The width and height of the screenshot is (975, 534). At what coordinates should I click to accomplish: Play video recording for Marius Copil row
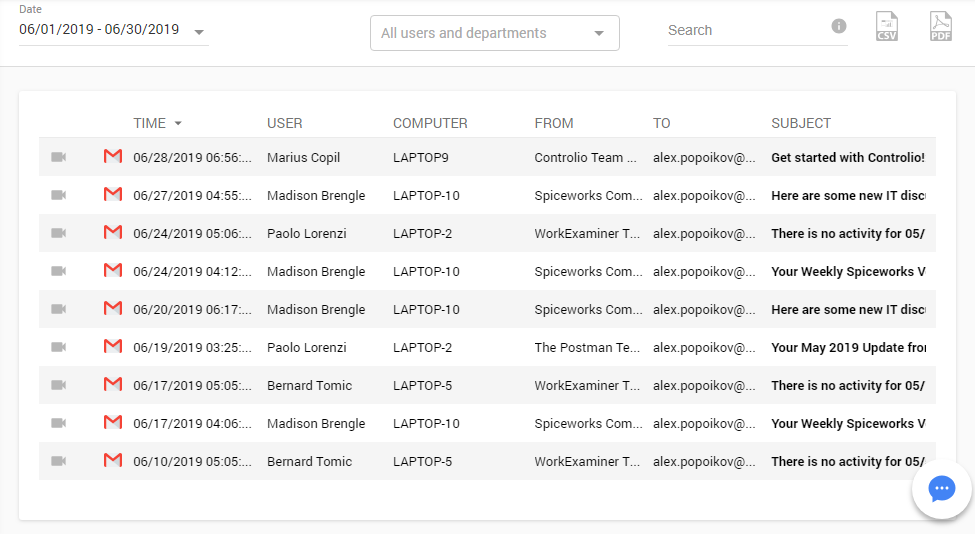pyautogui.click(x=59, y=157)
